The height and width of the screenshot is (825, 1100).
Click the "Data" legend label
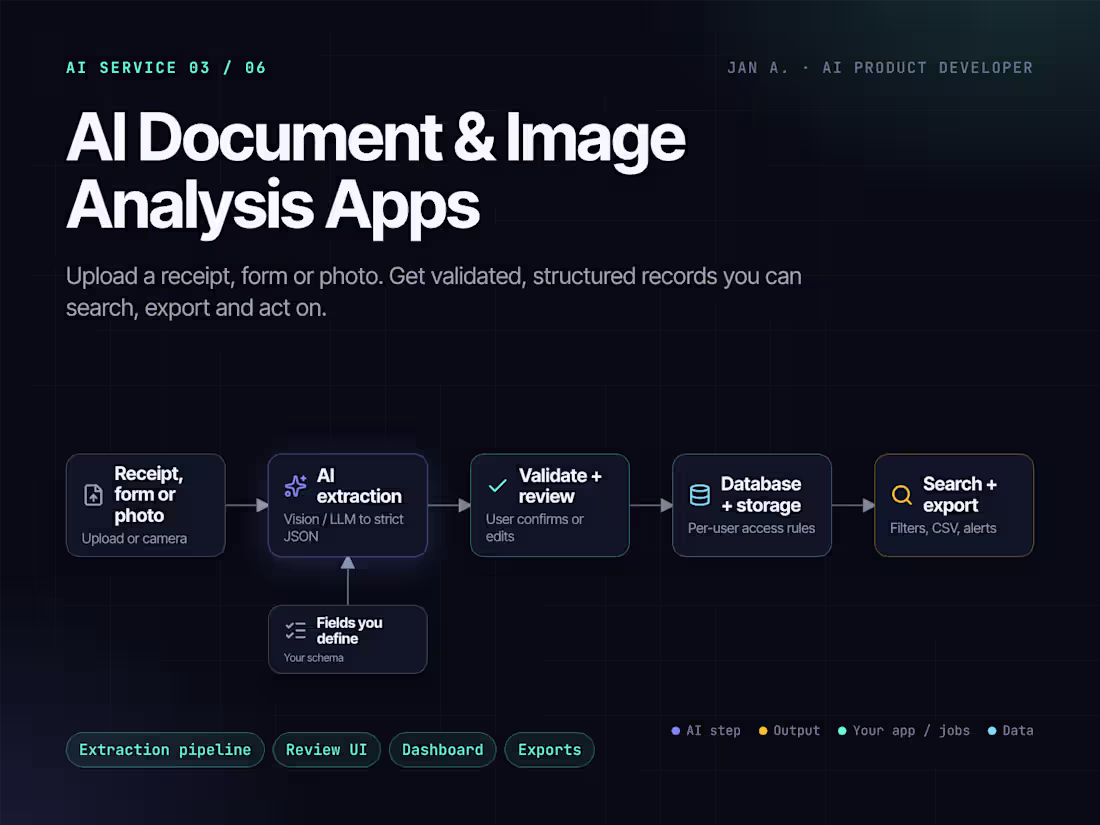1018,730
